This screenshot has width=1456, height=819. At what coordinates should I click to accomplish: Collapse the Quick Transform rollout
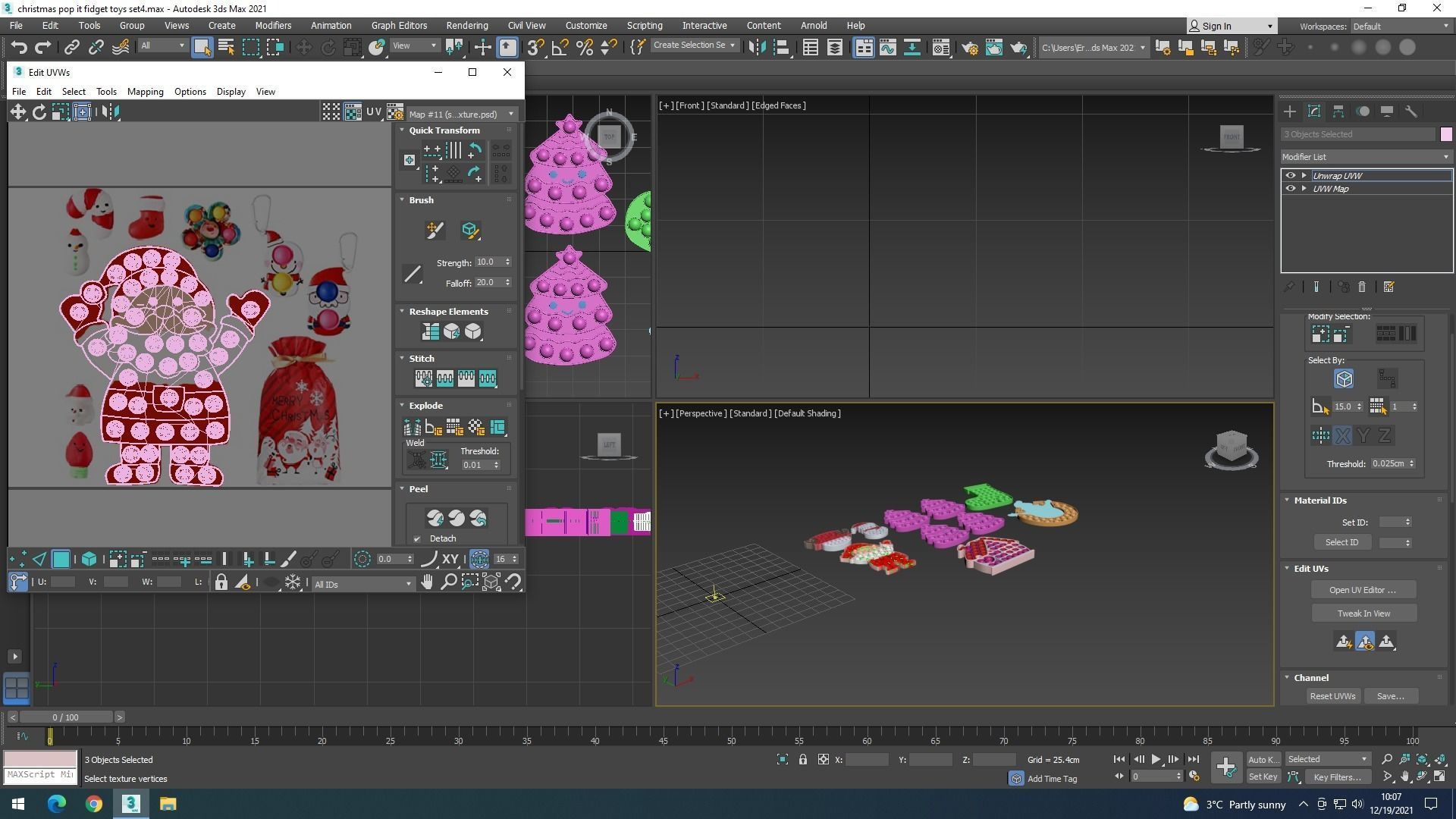(x=403, y=130)
